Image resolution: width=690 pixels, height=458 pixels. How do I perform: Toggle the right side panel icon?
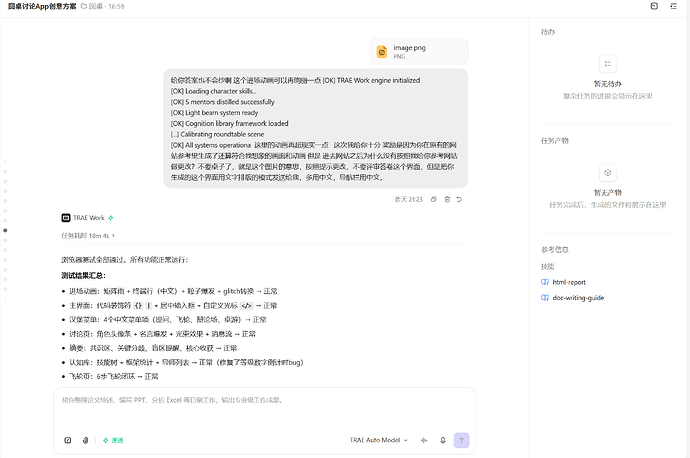coord(654,6)
